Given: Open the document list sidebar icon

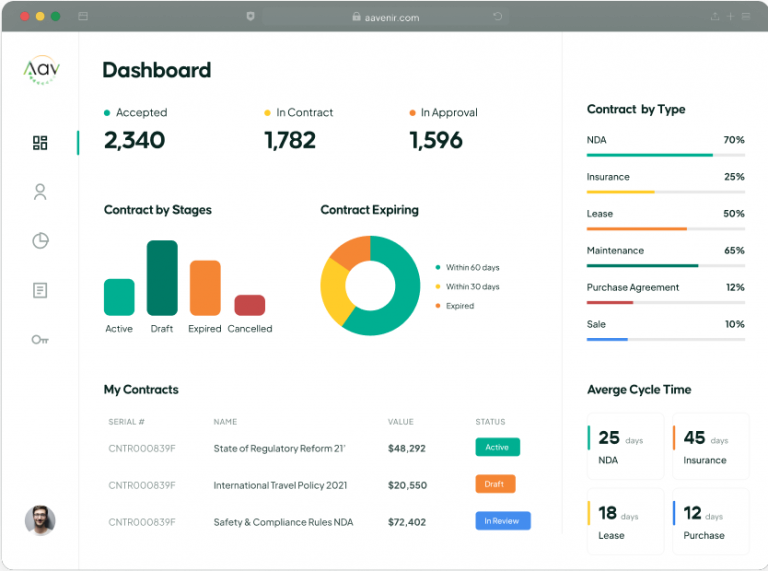Looking at the screenshot, I should click(40, 290).
